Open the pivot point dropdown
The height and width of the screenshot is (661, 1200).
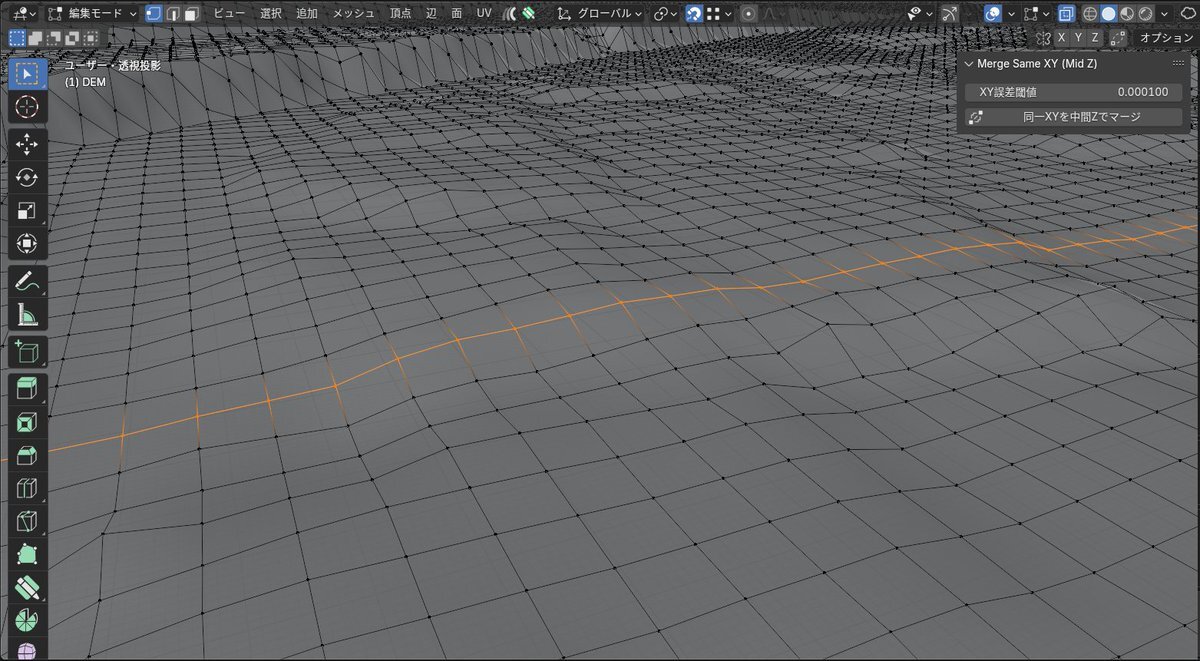coord(664,14)
